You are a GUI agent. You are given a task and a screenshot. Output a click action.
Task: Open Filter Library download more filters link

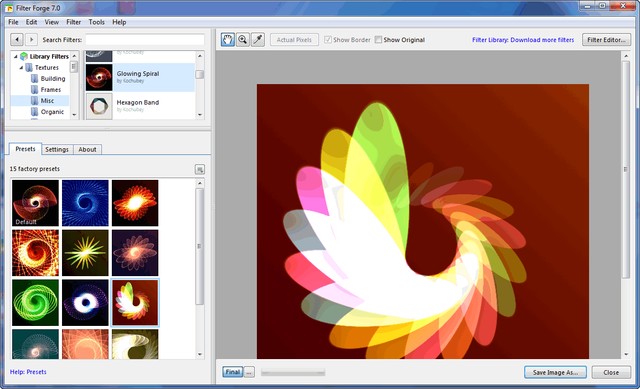(523, 40)
